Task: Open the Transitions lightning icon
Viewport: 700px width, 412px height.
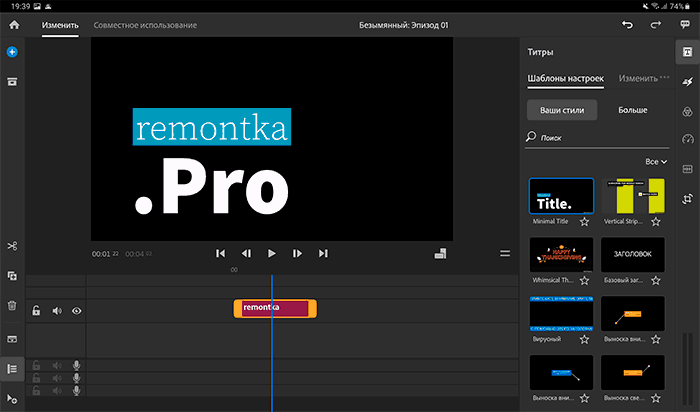Action: [688, 82]
